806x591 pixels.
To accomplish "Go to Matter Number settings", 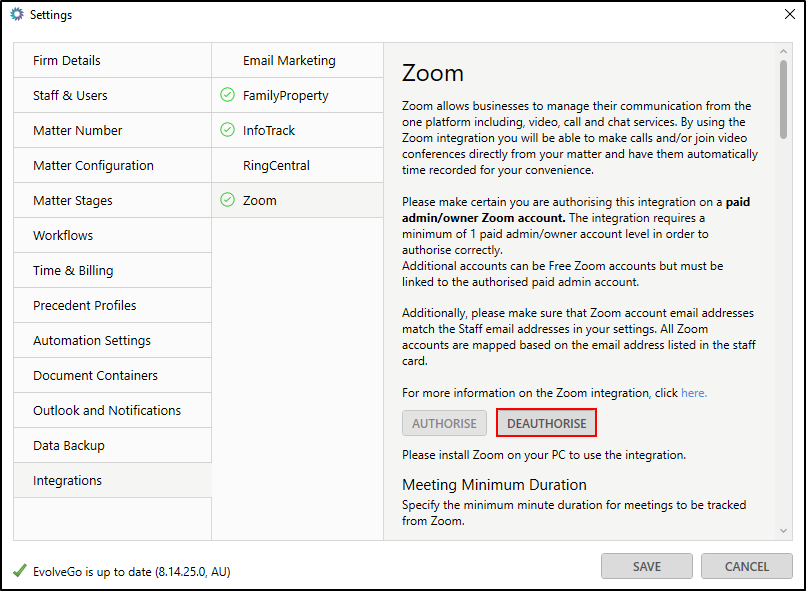I will pos(113,131).
